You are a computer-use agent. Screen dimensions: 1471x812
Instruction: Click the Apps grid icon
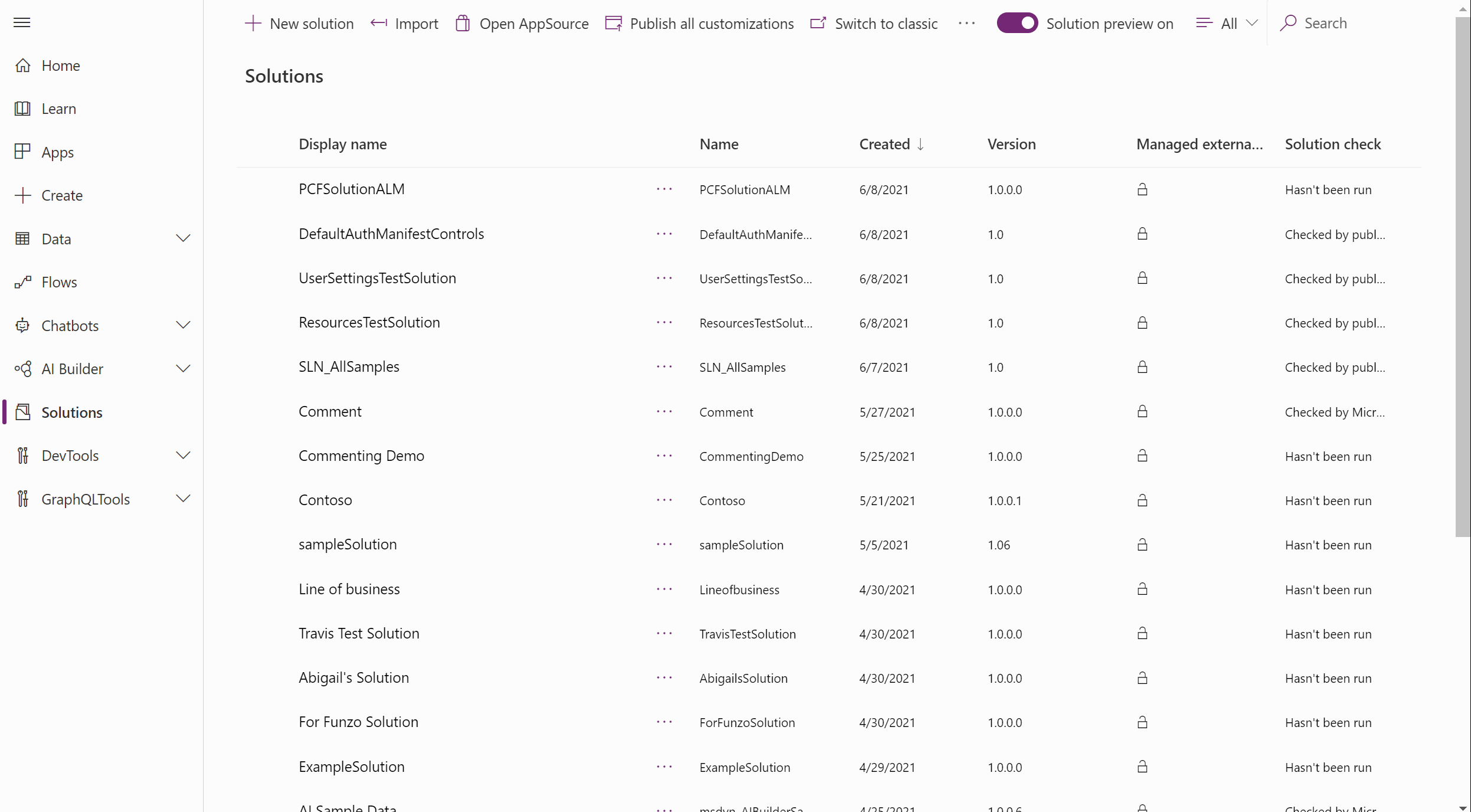22,152
